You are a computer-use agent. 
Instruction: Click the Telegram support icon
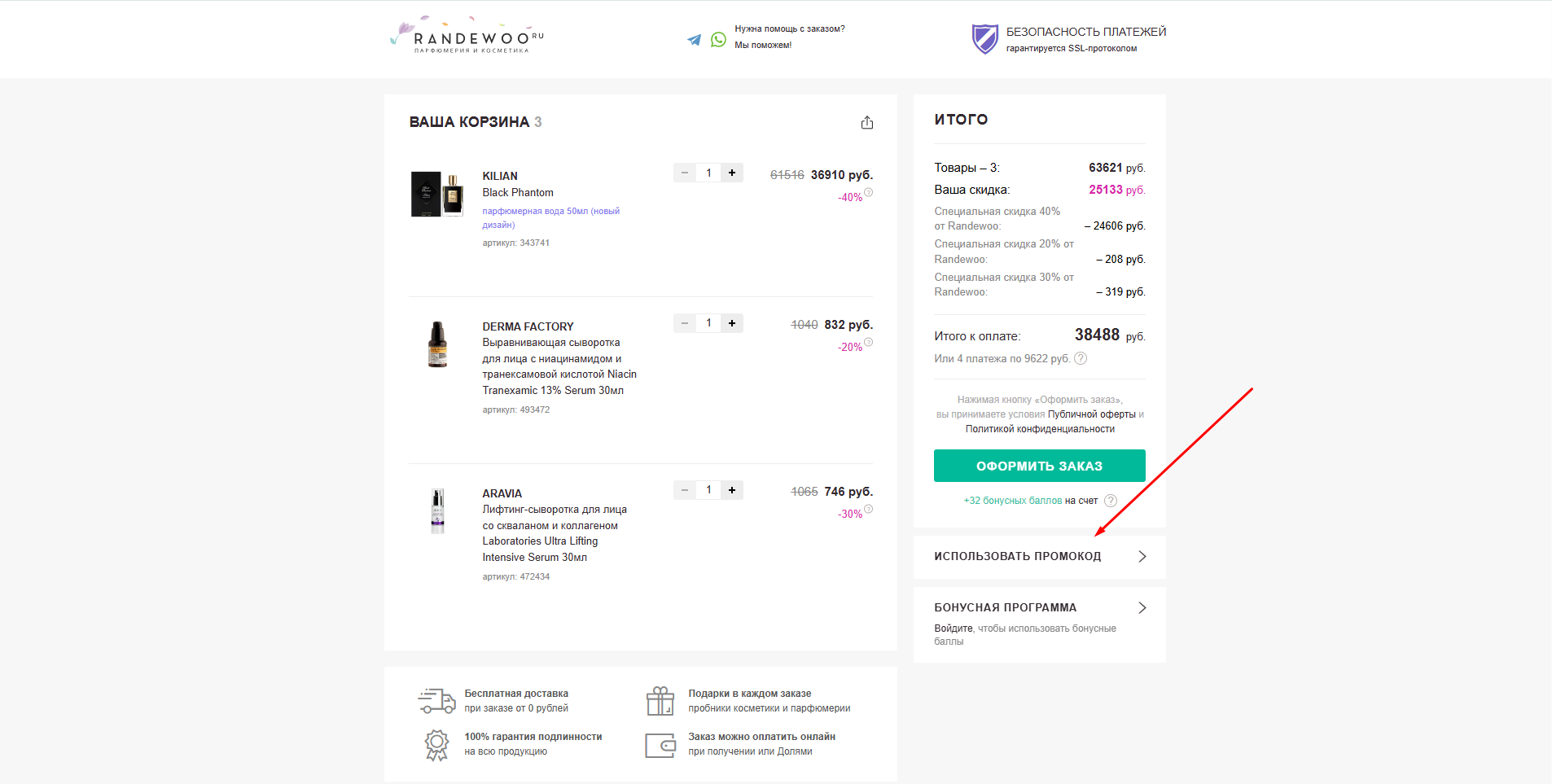tap(694, 39)
